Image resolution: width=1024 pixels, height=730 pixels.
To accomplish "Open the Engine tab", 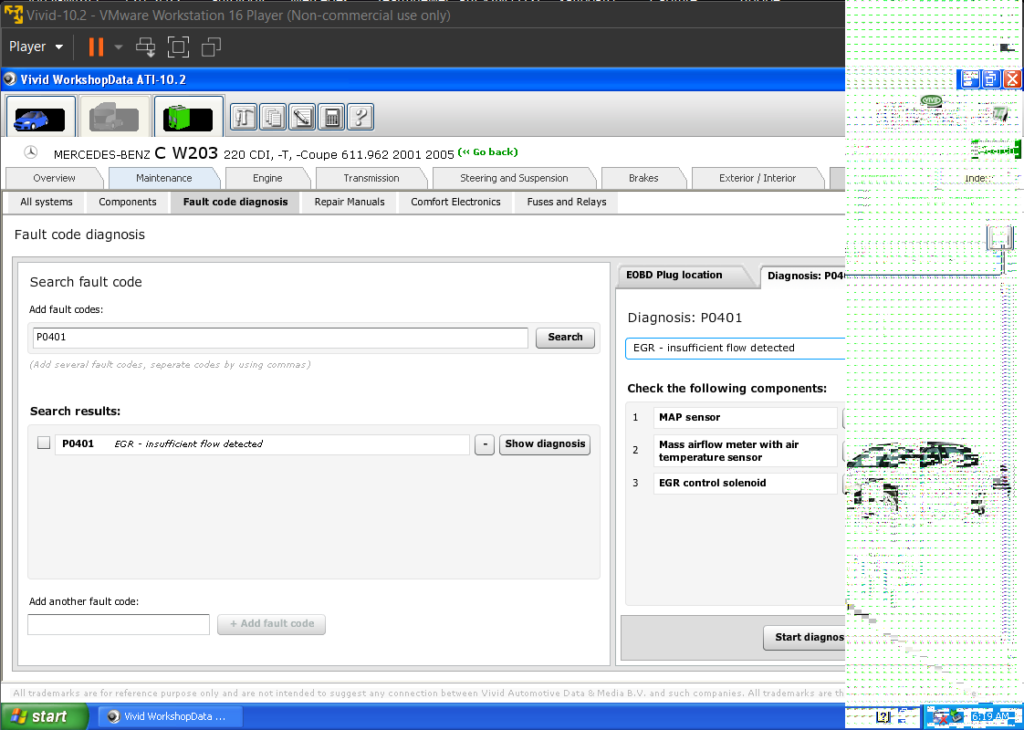I will pos(268,178).
